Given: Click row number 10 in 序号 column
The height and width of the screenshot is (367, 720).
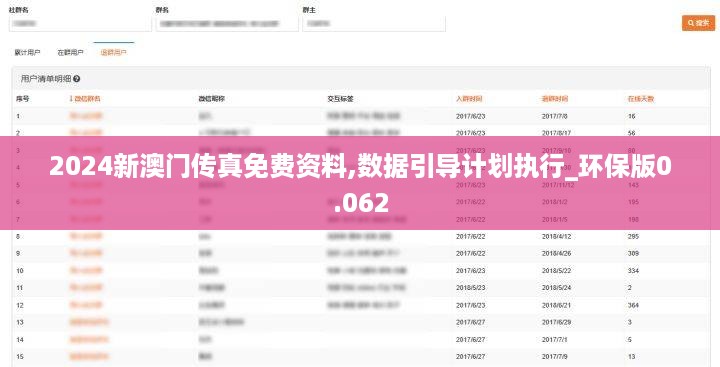Looking at the screenshot, I should 20,271.
